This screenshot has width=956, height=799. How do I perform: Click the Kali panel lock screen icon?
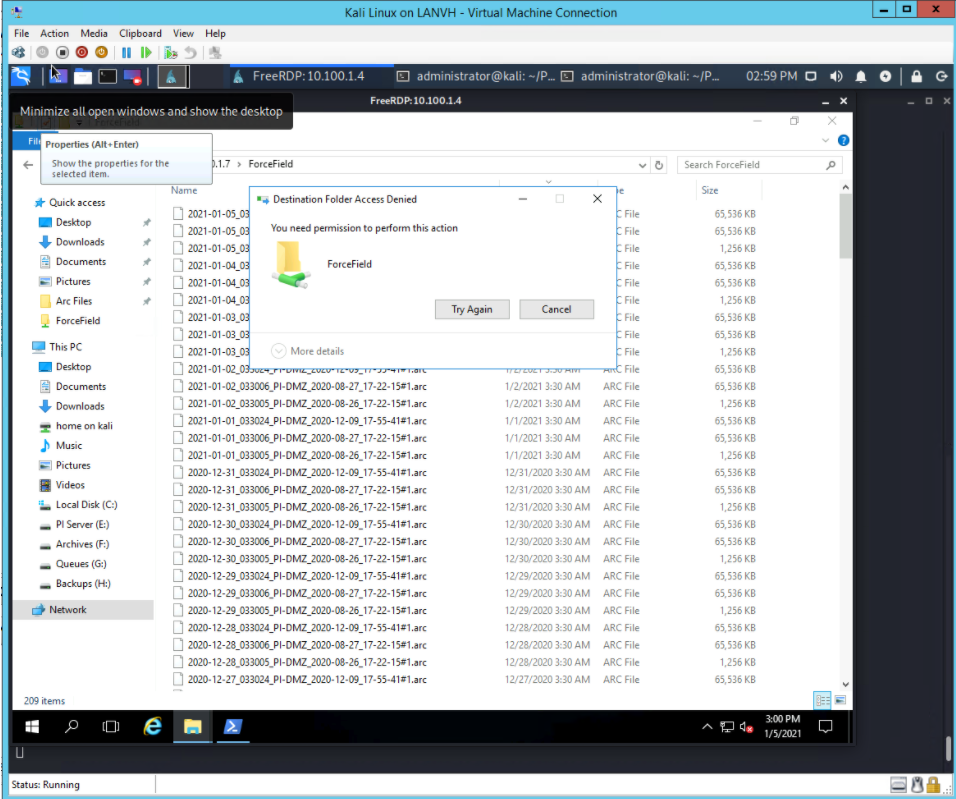(916, 76)
